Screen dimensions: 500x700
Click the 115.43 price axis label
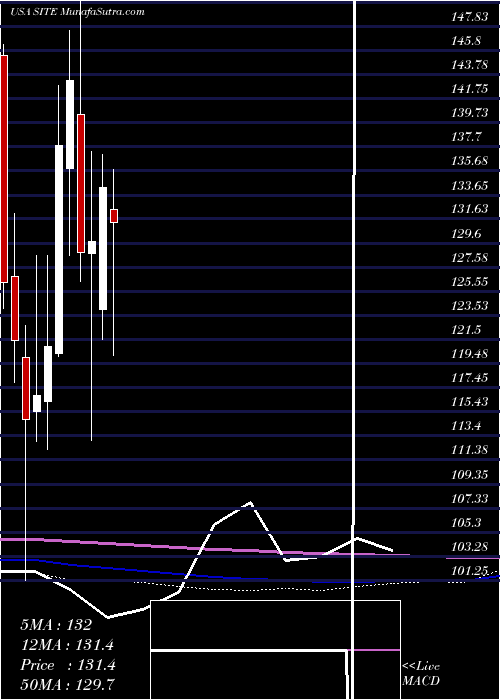[x=470, y=402]
